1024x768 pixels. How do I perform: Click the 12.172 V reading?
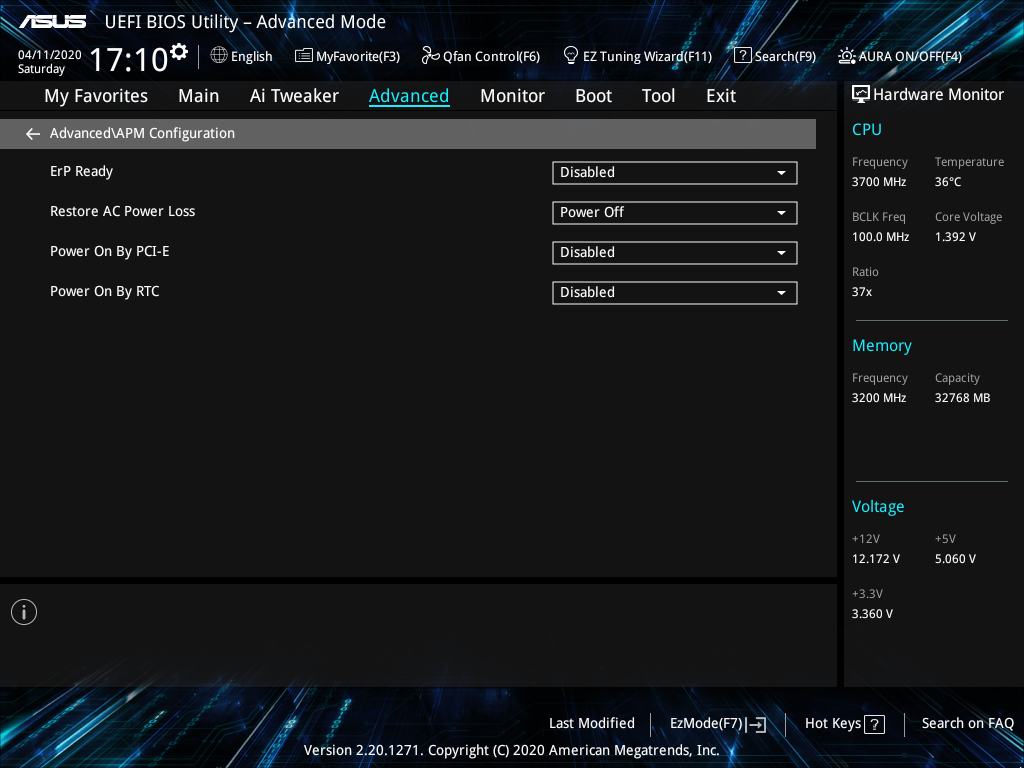[x=875, y=559]
